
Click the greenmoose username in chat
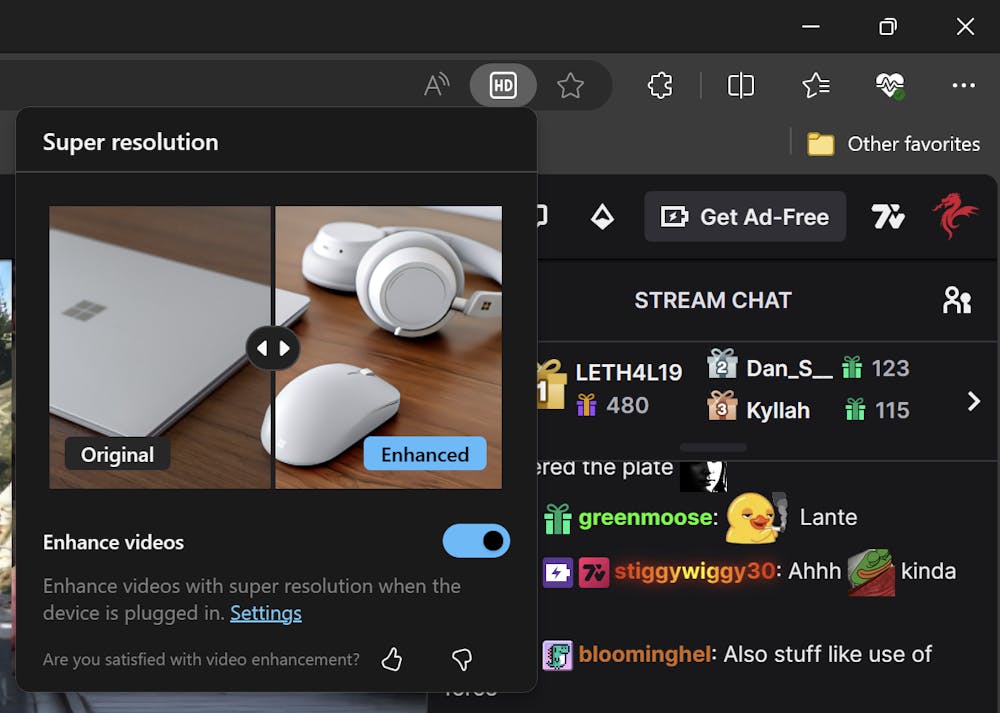pyautogui.click(x=647, y=517)
